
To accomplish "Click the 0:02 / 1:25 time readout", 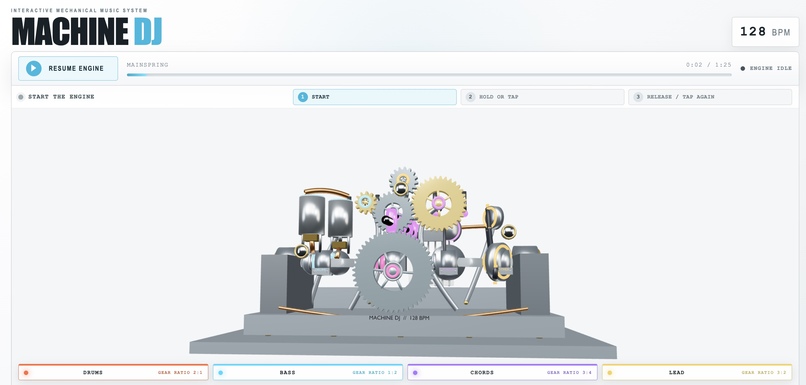I will point(708,65).
